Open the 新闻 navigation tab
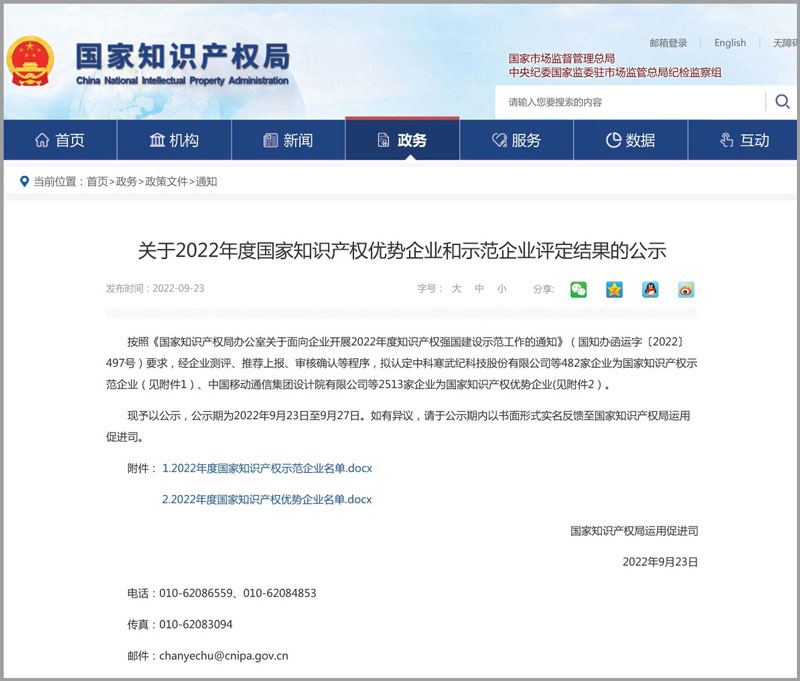 point(289,140)
